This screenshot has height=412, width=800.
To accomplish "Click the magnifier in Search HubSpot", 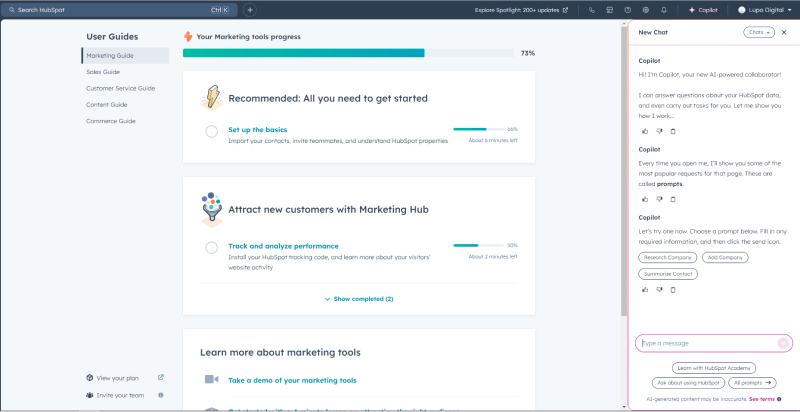I will pyautogui.click(x=12, y=10).
